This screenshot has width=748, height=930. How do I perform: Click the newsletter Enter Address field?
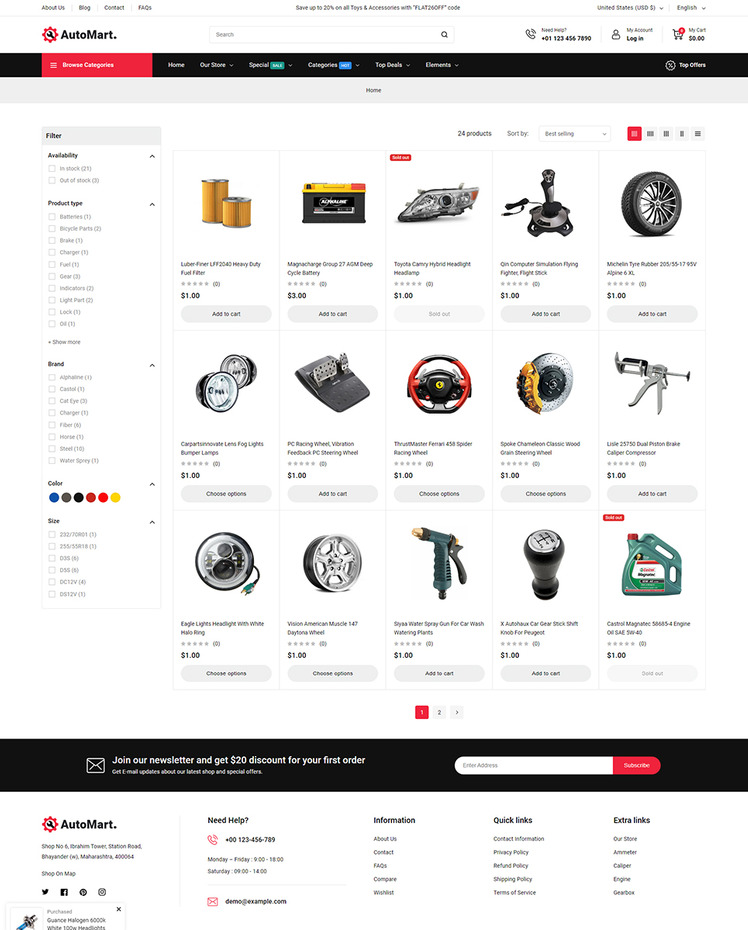534,765
